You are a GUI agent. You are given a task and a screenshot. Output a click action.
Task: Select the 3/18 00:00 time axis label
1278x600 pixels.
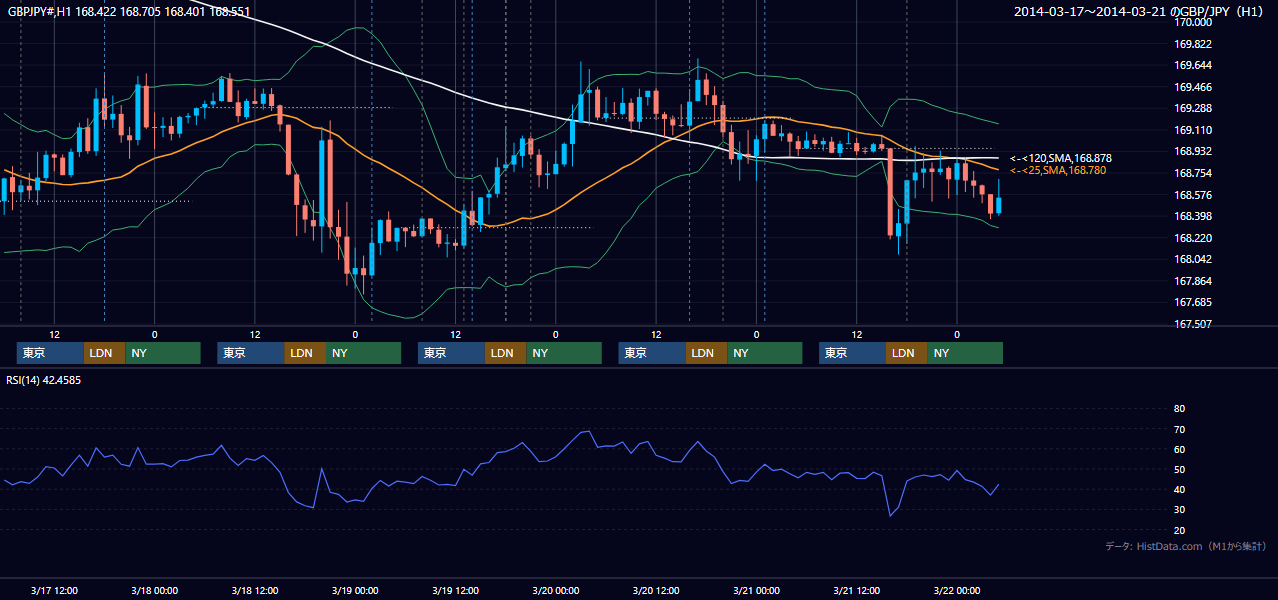point(154,590)
